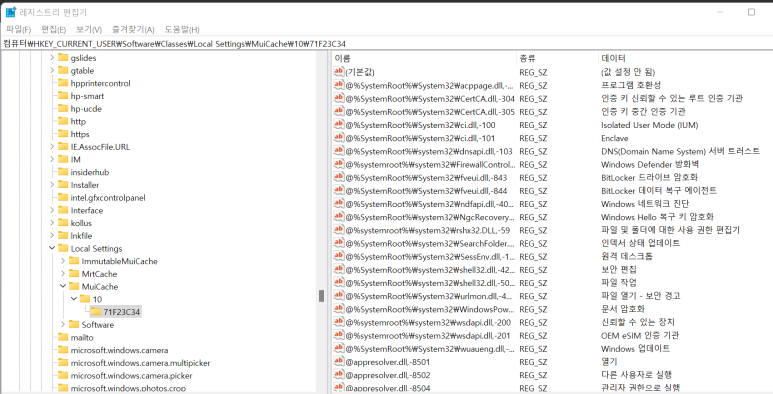The width and height of the screenshot is (773, 394).
Task: Open the 도움말(H) menu
Action: tap(182, 29)
